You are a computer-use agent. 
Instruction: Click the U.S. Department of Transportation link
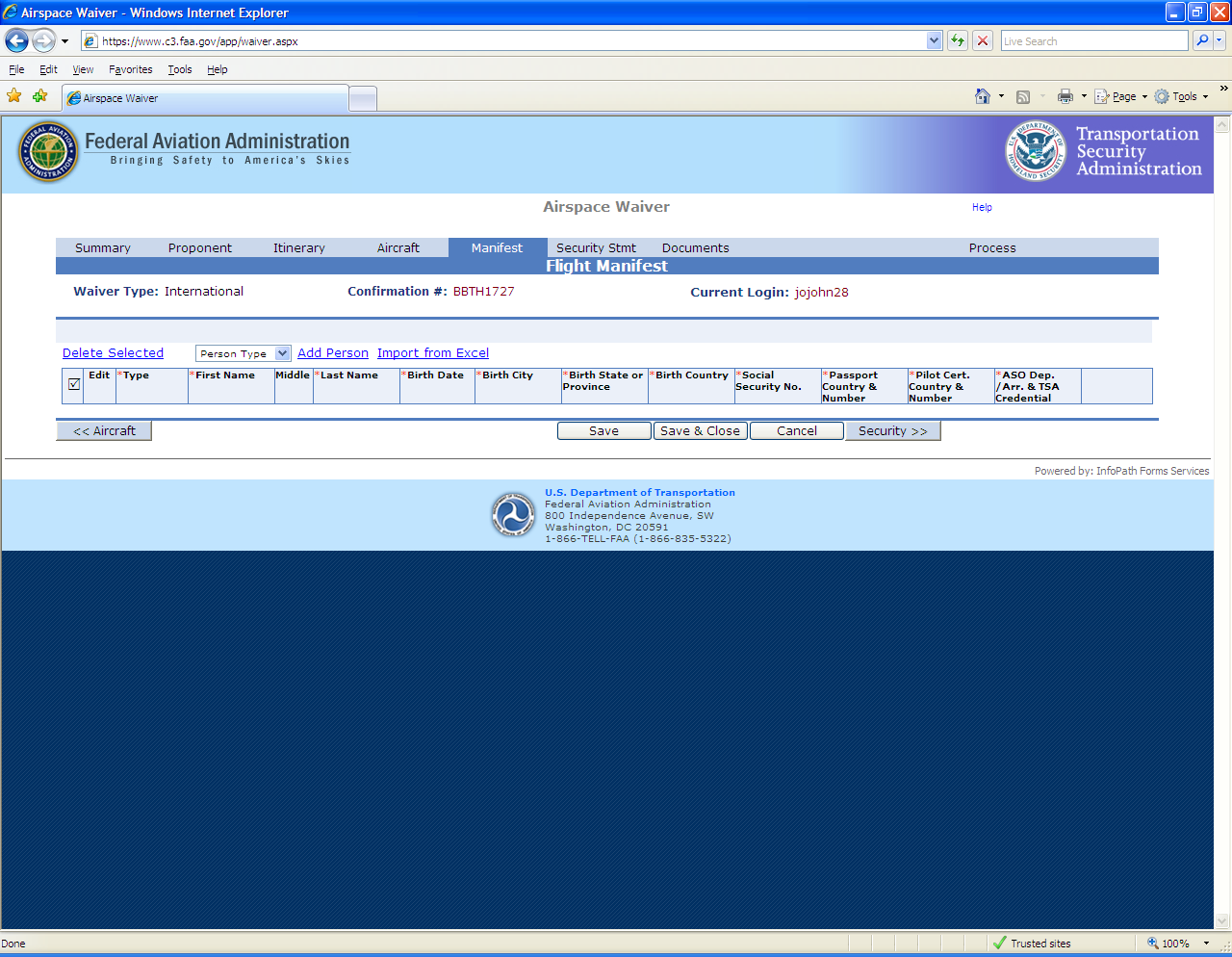[640, 493]
